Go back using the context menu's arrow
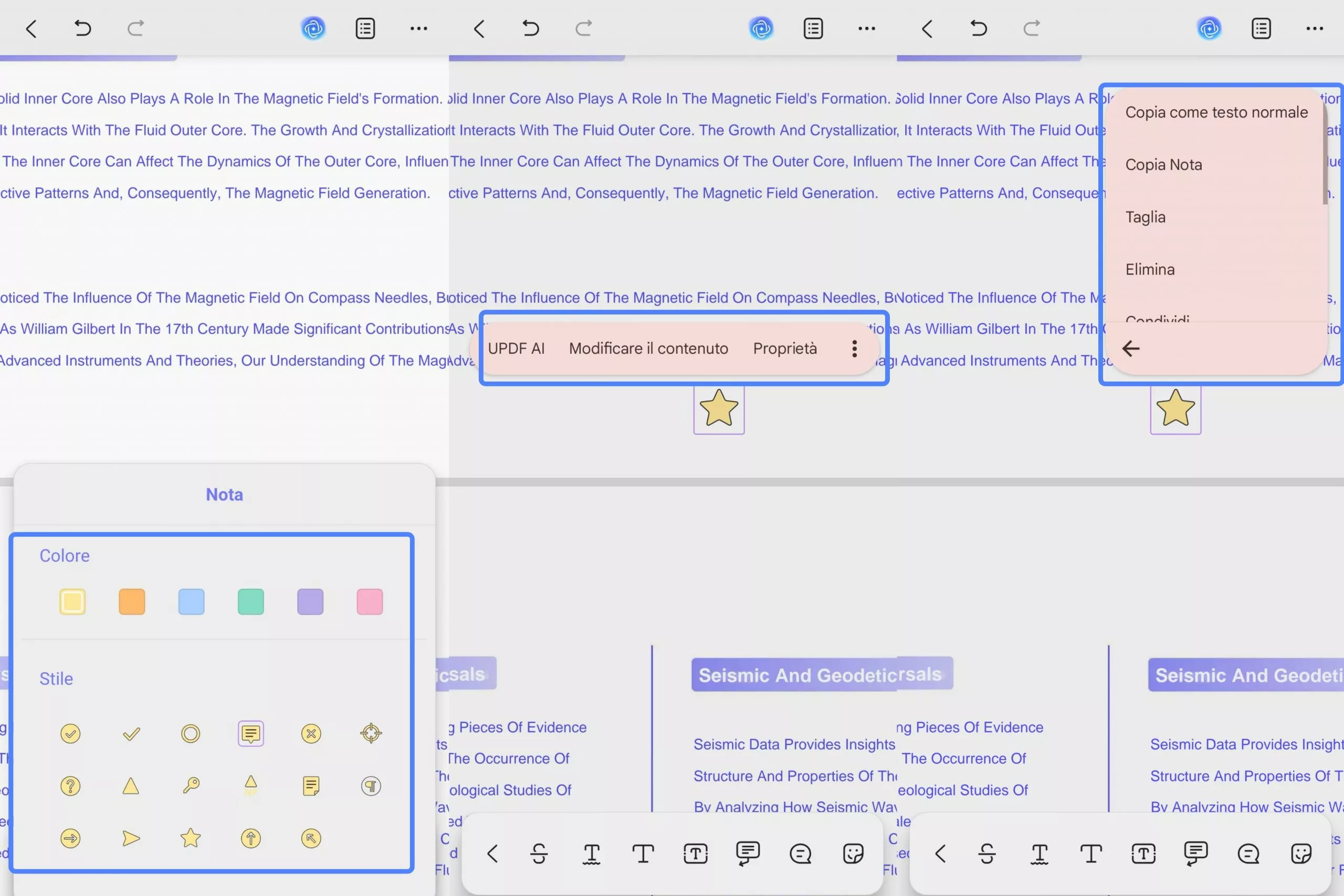 [1130, 349]
